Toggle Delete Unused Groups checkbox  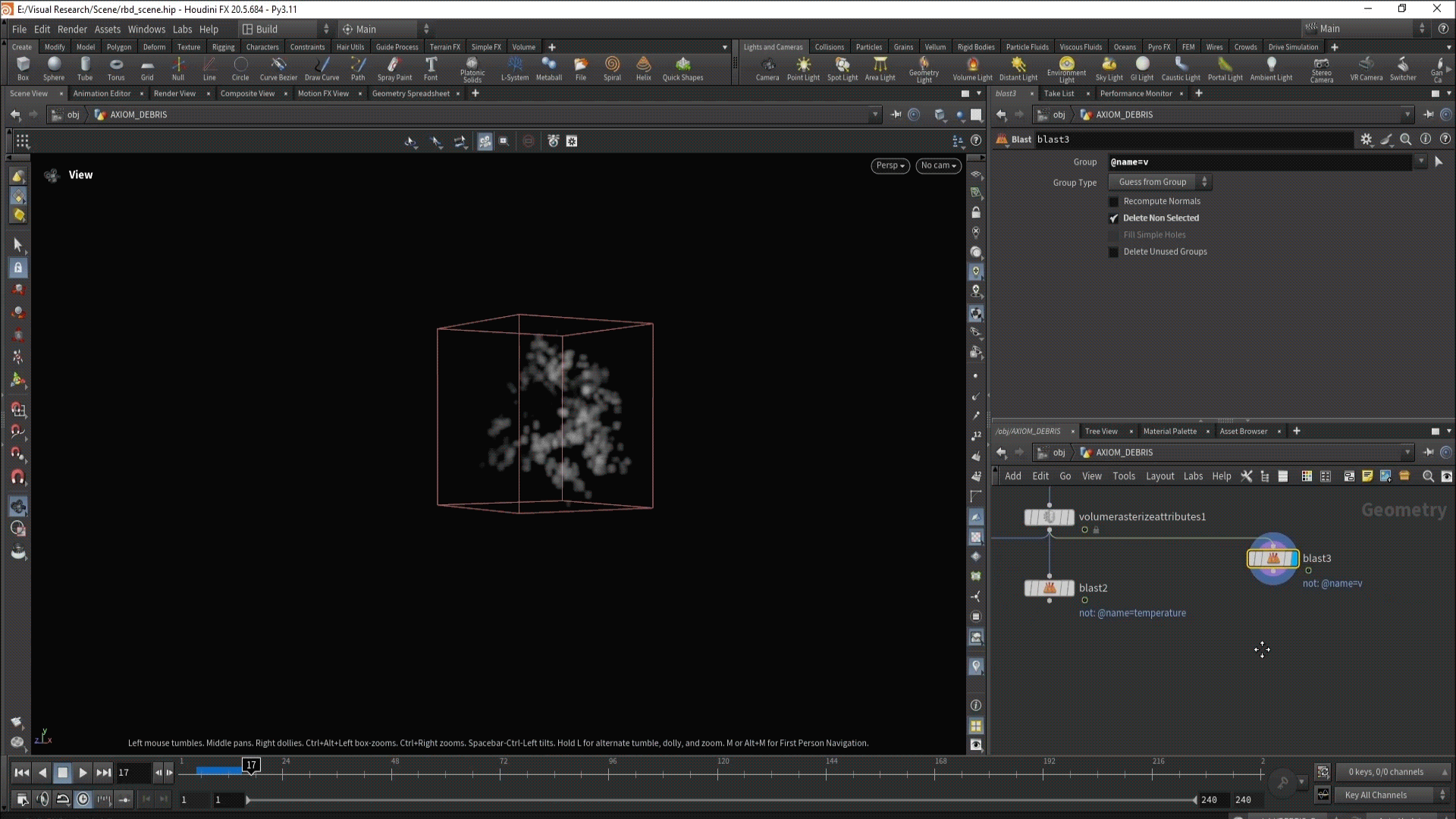[1114, 252]
